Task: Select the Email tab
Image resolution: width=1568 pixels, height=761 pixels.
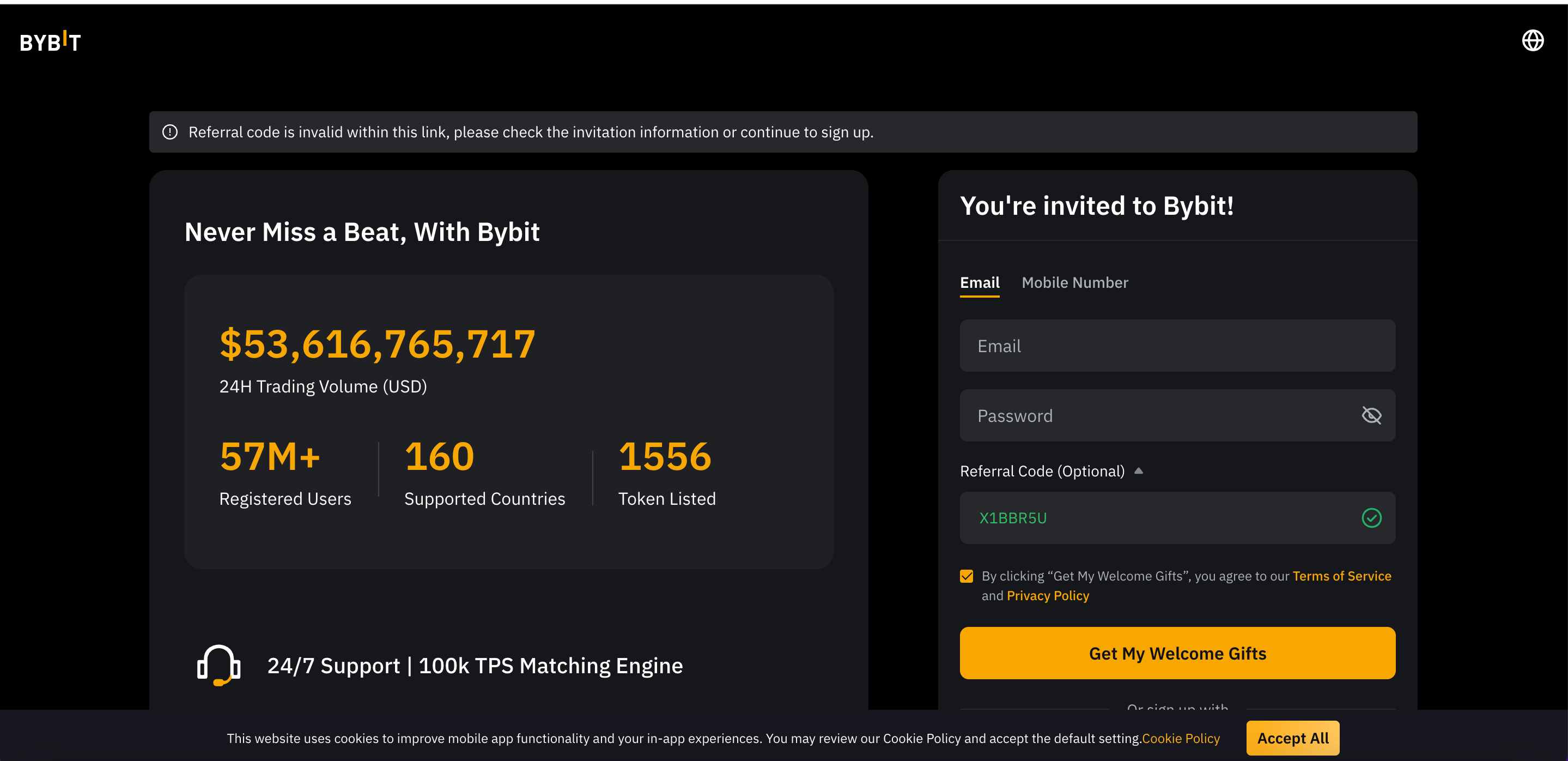Action: 979,282
